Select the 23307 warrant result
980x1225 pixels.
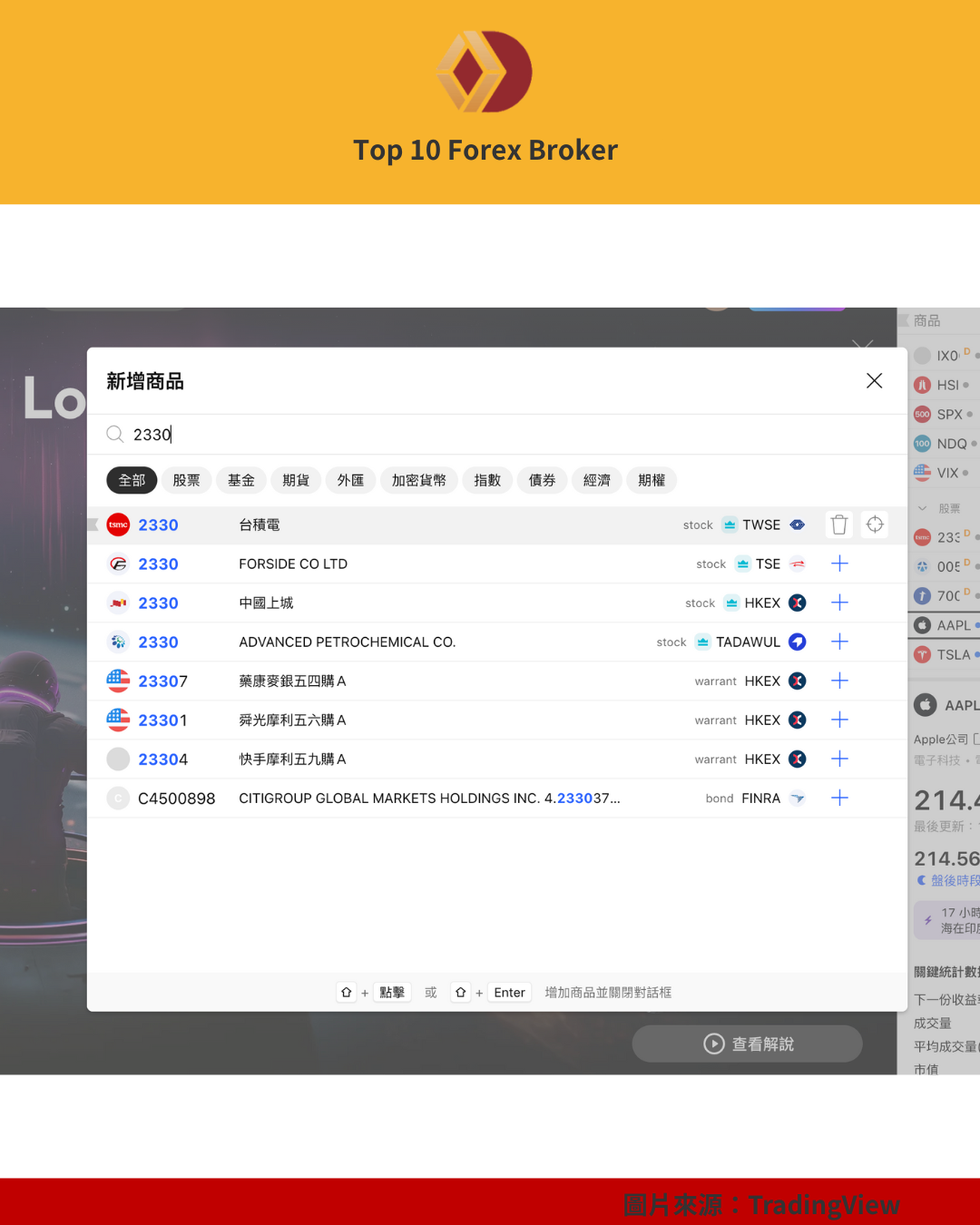(x=497, y=681)
